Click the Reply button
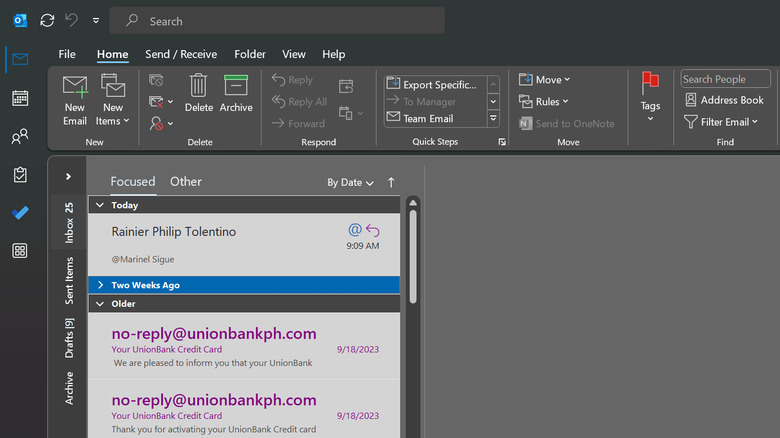This screenshot has height=438, width=780. [292, 80]
